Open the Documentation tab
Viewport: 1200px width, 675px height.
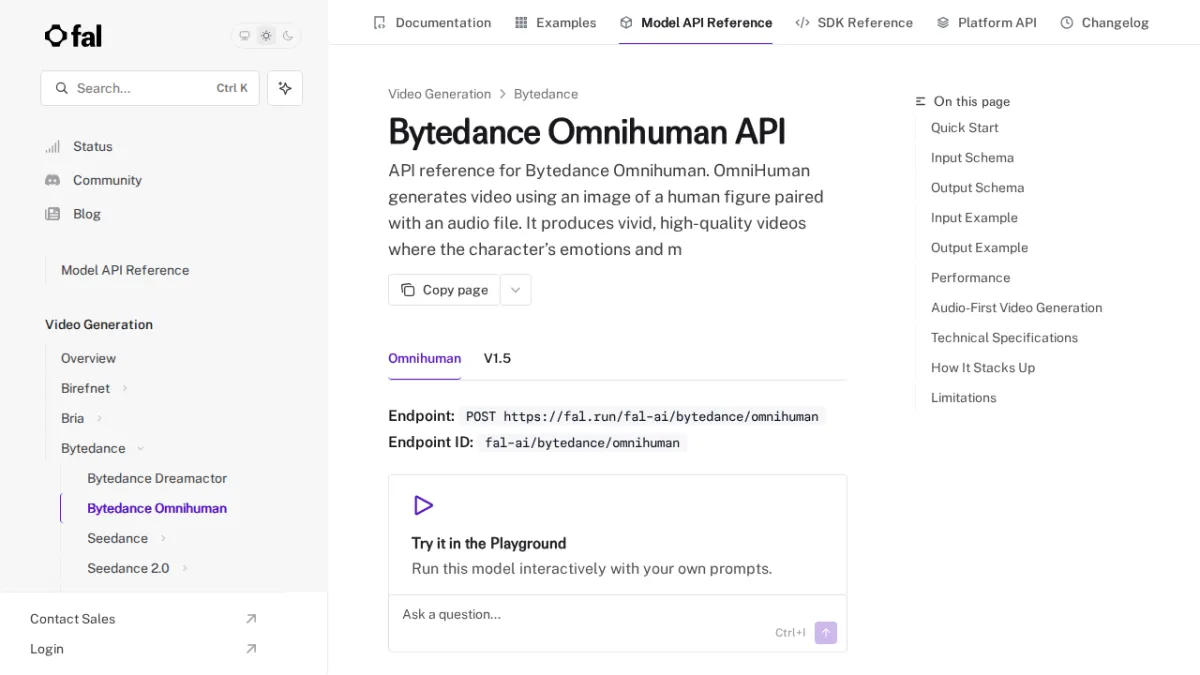432,22
